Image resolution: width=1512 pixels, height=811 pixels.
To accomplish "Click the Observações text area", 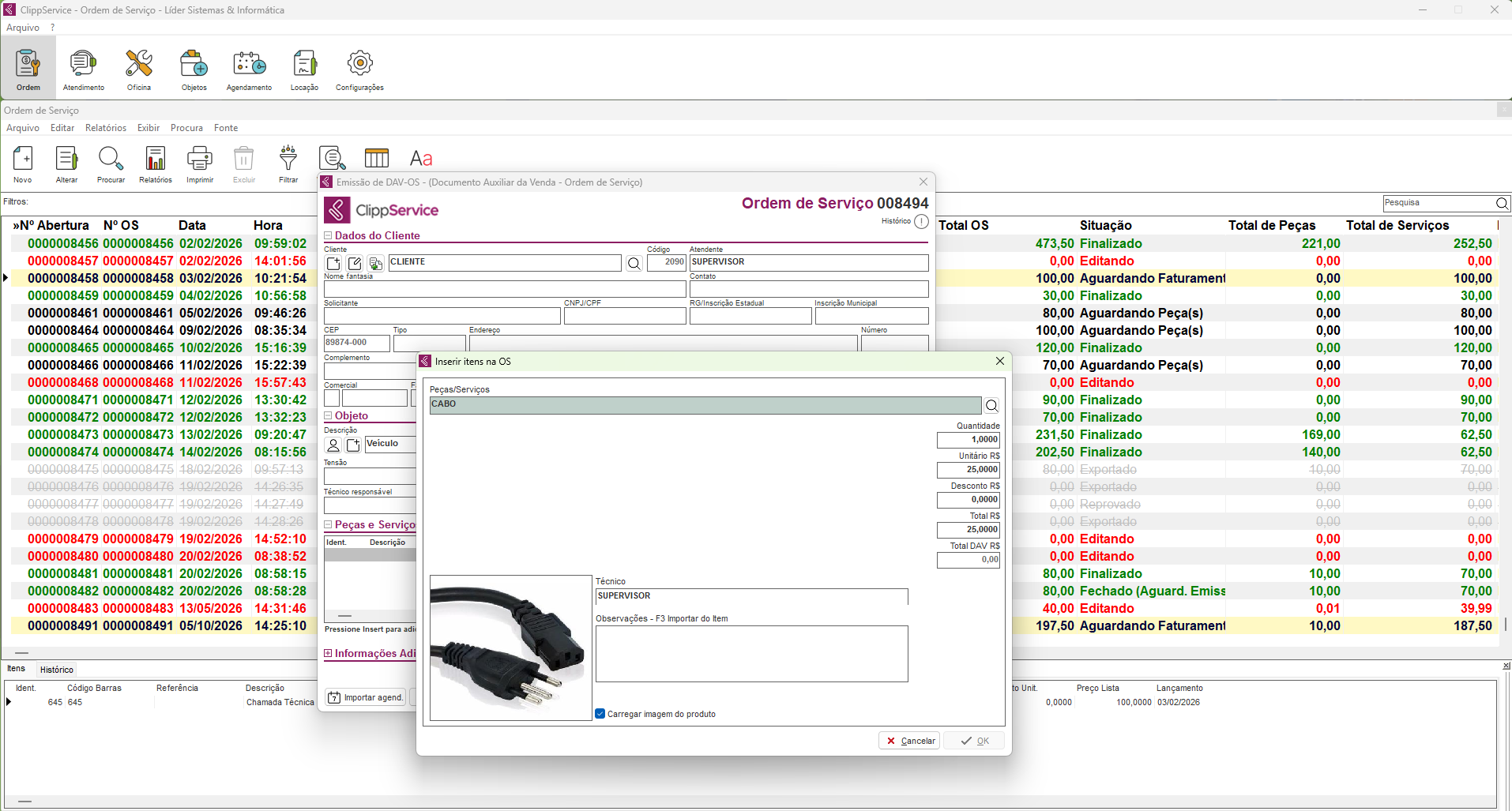I will [752, 654].
